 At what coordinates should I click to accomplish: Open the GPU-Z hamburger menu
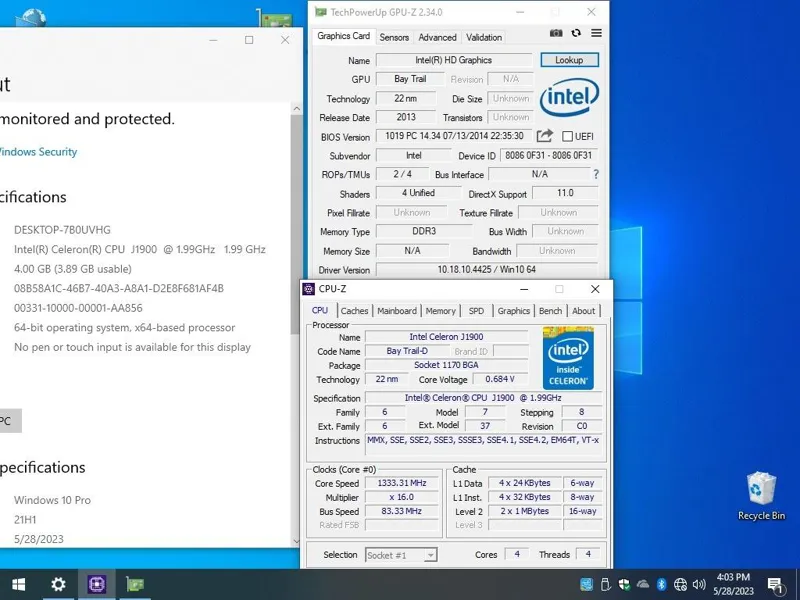[x=596, y=33]
